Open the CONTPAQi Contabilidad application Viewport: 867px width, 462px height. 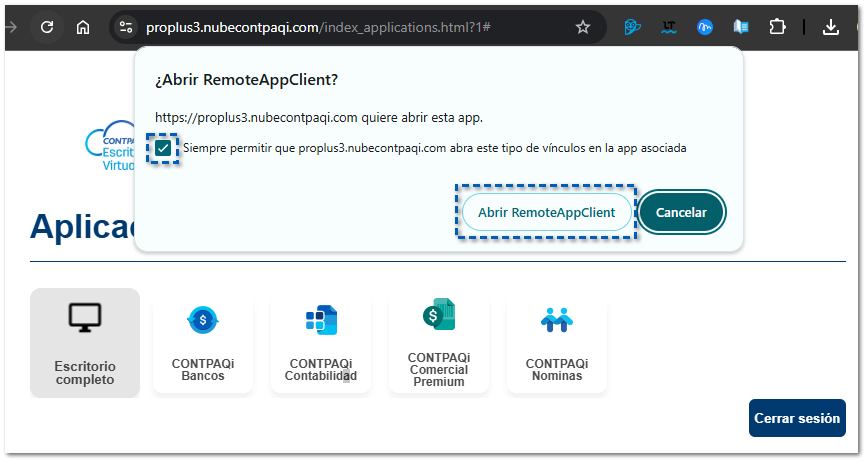321,343
